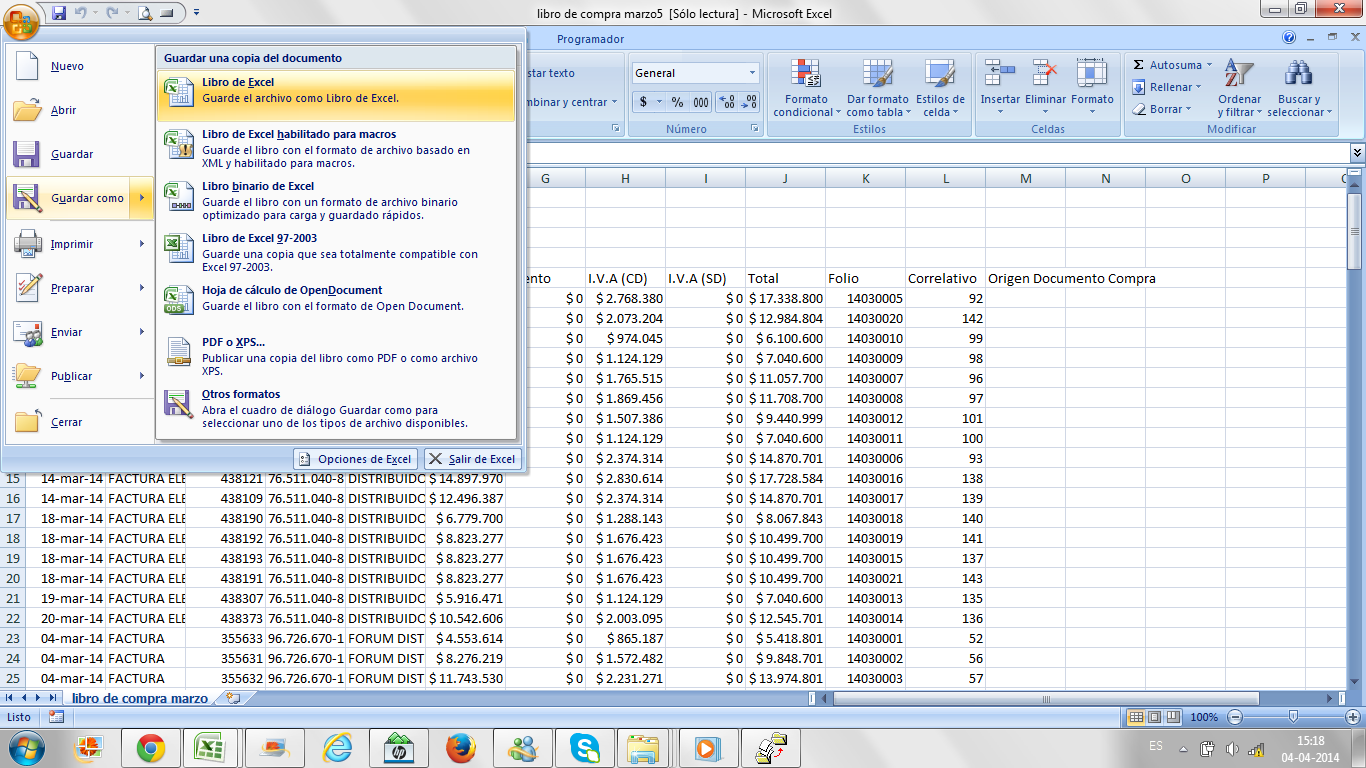
Task: Open the Autosuma dropdown arrow
Action: click(1209, 65)
